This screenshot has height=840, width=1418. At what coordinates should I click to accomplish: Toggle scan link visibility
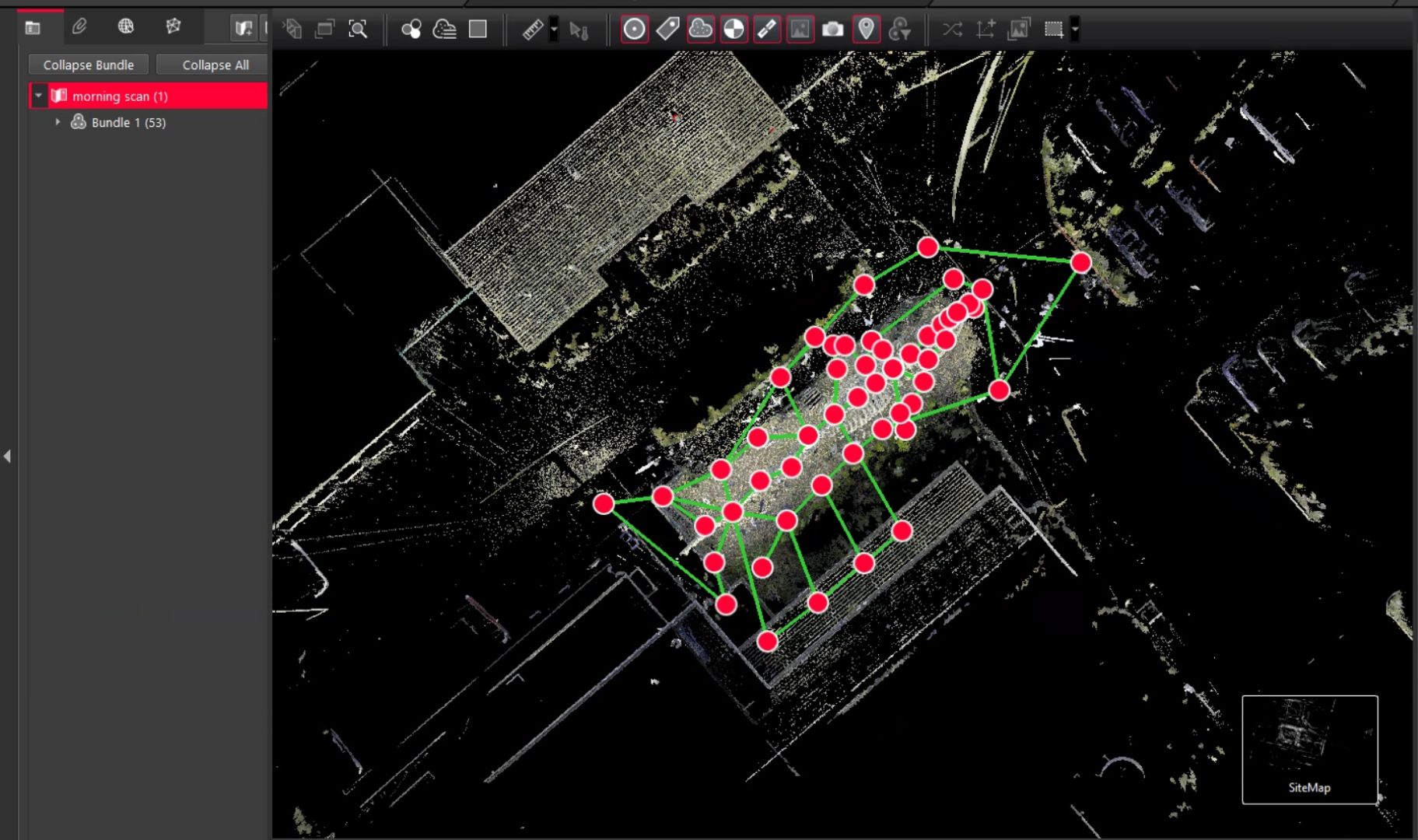(766, 30)
